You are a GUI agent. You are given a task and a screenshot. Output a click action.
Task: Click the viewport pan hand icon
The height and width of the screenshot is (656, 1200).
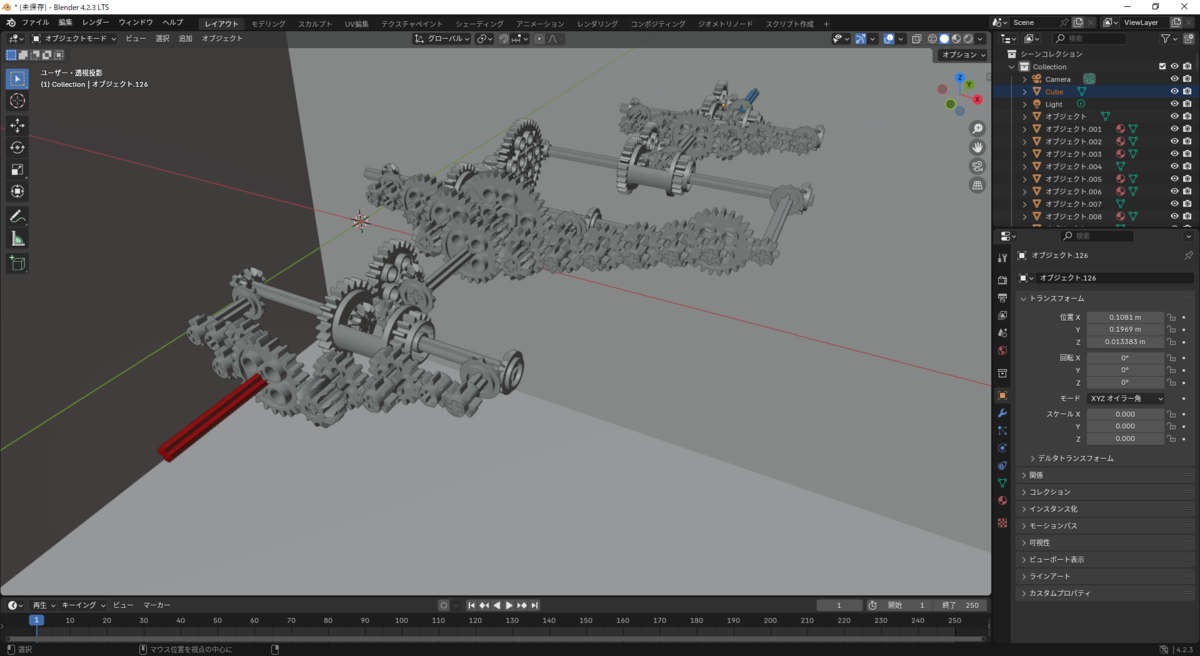point(977,148)
